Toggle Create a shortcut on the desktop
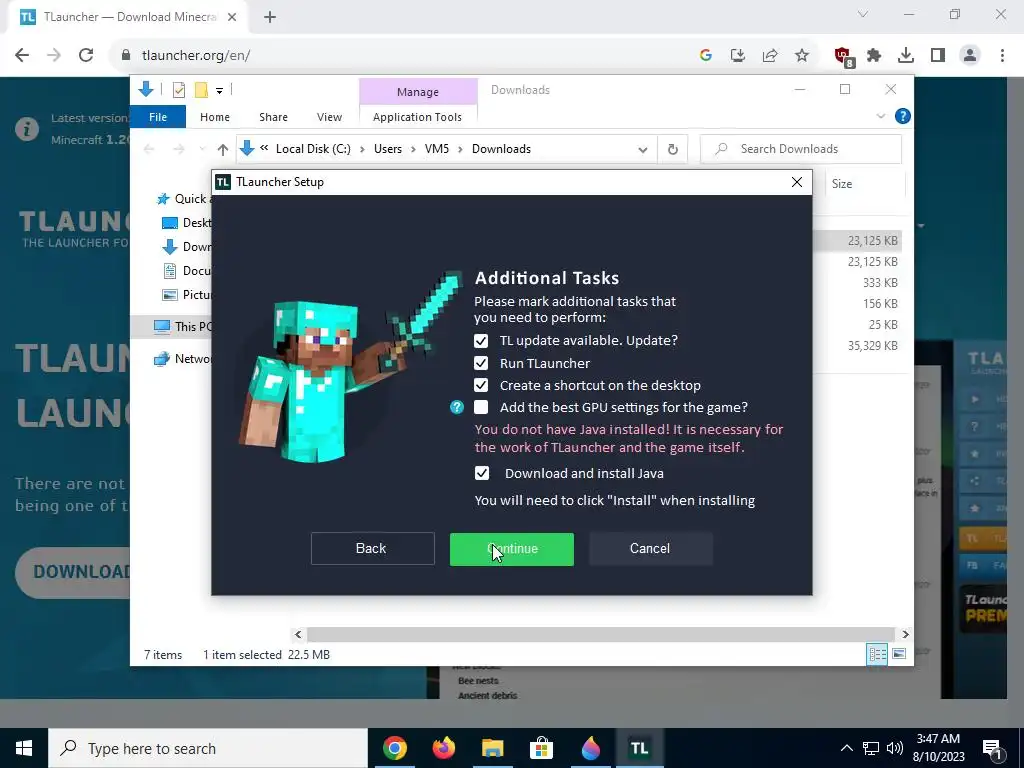Image resolution: width=1024 pixels, height=768 pixels. [x=481, y=385]
